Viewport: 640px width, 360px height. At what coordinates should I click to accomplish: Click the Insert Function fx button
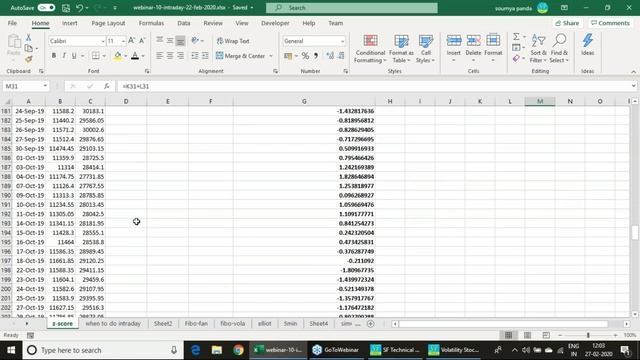107,86
